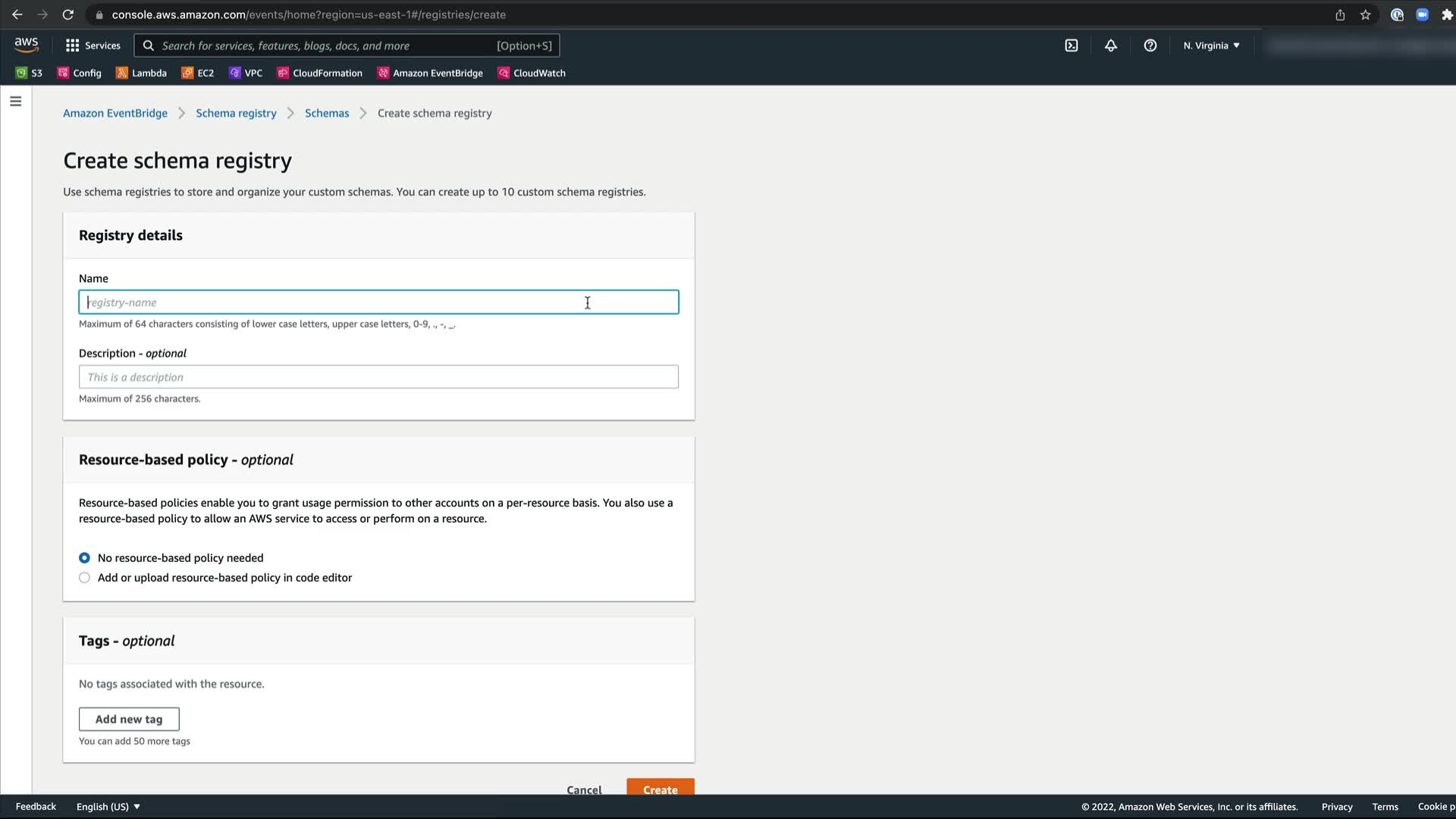Viewport: 1456px width, 819px height.
Task: Click the help question mark icon
Action: [x=1150, y=45]
